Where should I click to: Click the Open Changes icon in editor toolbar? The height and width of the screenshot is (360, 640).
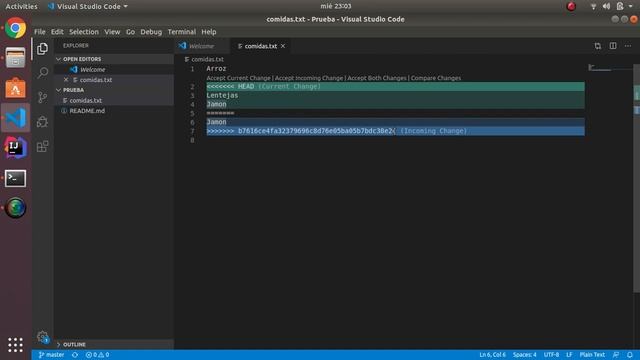598,46
